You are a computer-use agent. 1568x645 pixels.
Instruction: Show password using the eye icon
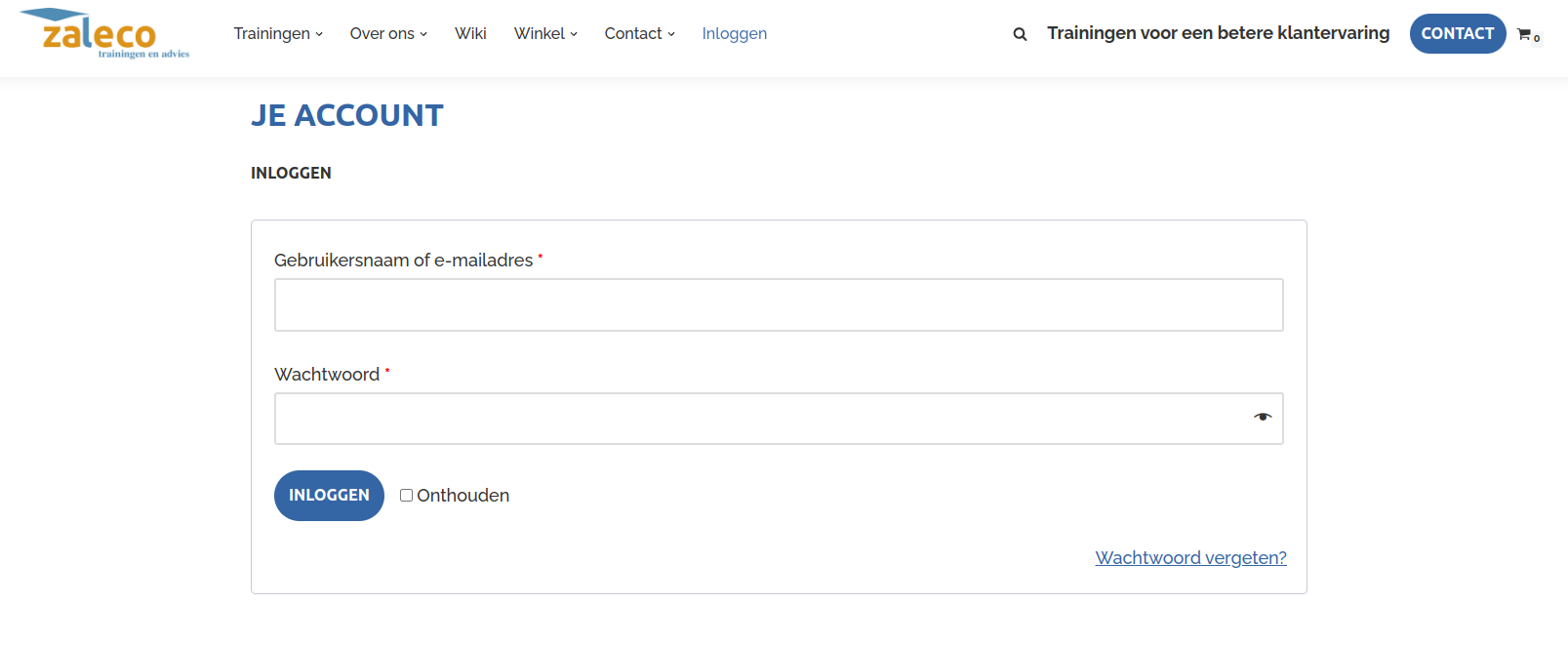[1263, 418]
